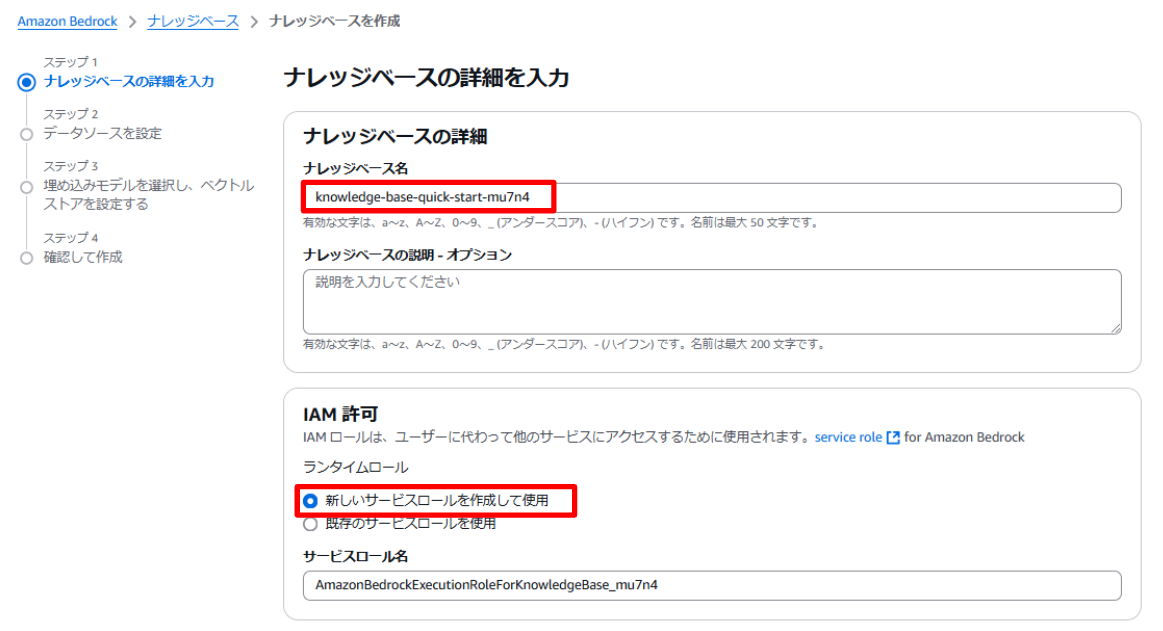Image resolution: width=1163 pixels, height=631 pixels.
Task: Click step 4 circle indicator
Action: (27, 258)
